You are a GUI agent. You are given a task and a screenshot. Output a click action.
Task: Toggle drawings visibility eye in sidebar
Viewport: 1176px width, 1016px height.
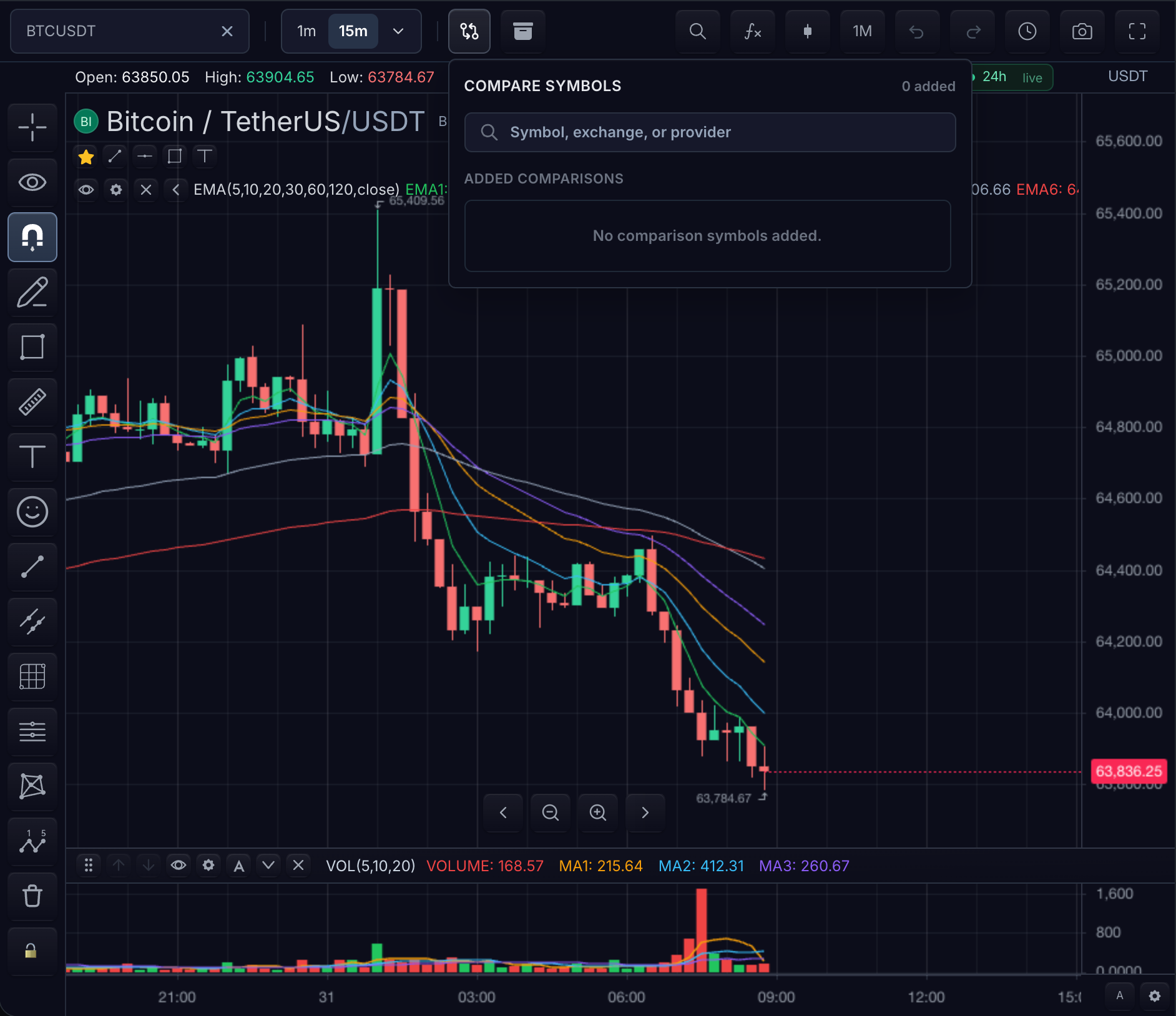pyautogui.click(x=32, y=182)
